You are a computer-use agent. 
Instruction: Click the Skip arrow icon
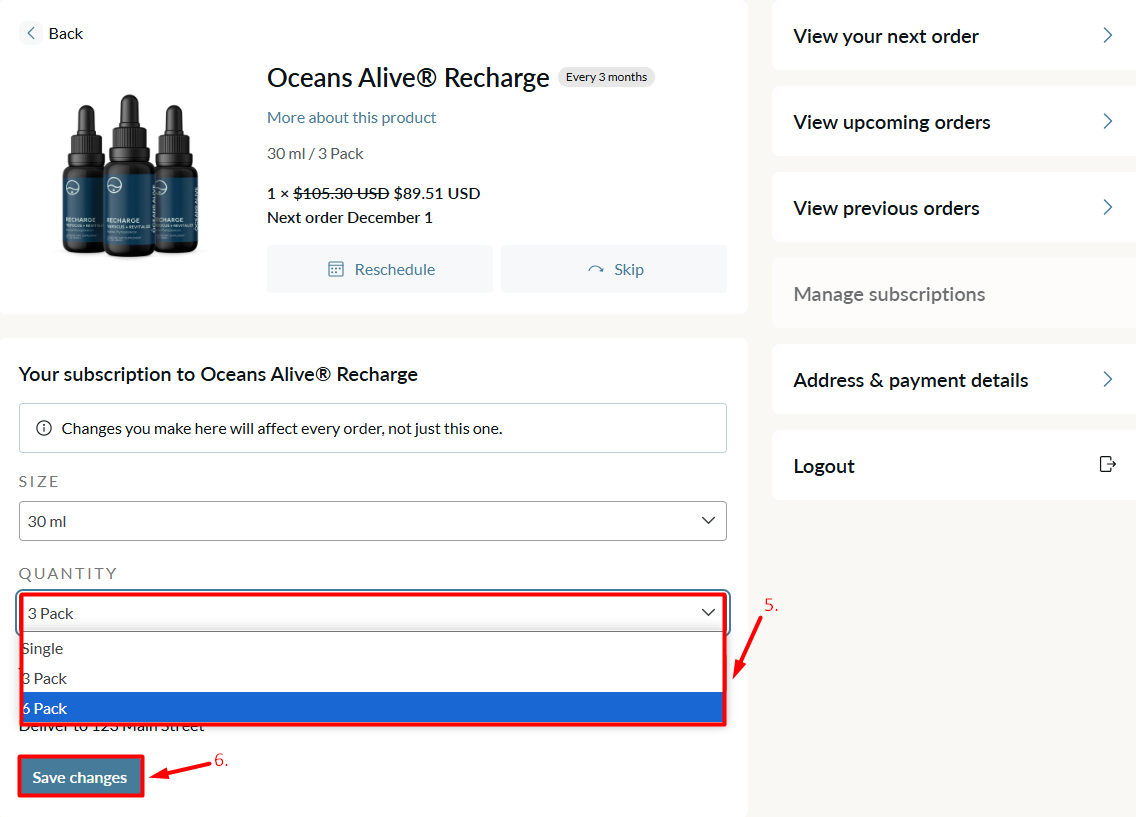(x=596, y=269)
